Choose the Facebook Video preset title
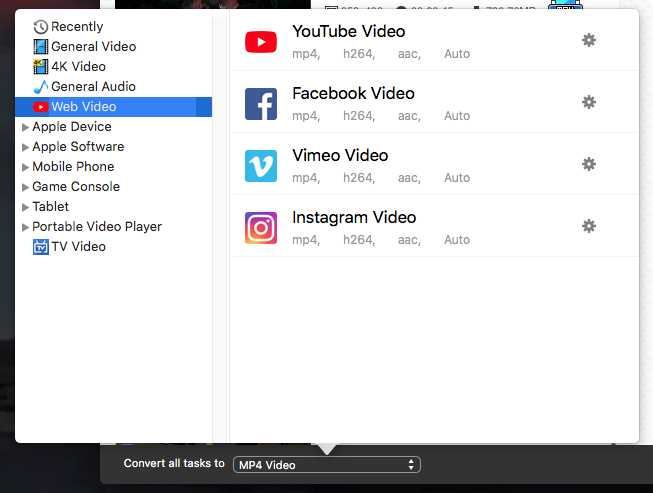Image resolution: width=653 pixels, height=493 pixels. click(x=353, y=93)
